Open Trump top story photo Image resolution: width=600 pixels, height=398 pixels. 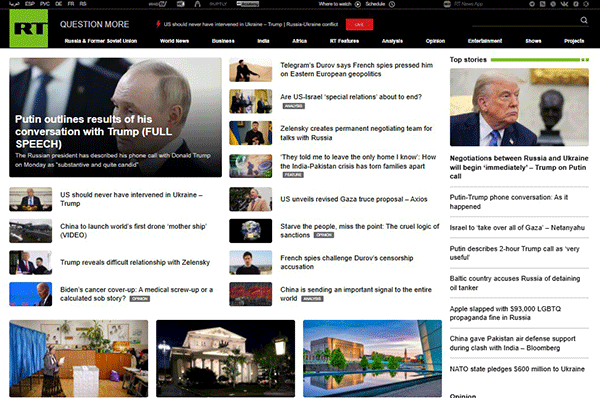[x=519, y=107]
